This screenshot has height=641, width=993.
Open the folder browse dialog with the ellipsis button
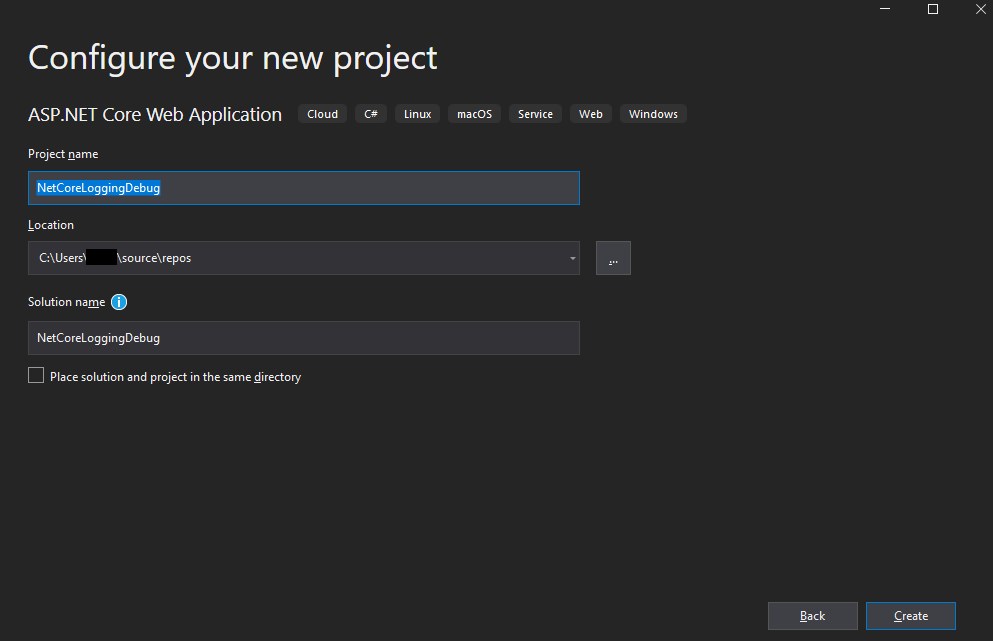point(612,258)
